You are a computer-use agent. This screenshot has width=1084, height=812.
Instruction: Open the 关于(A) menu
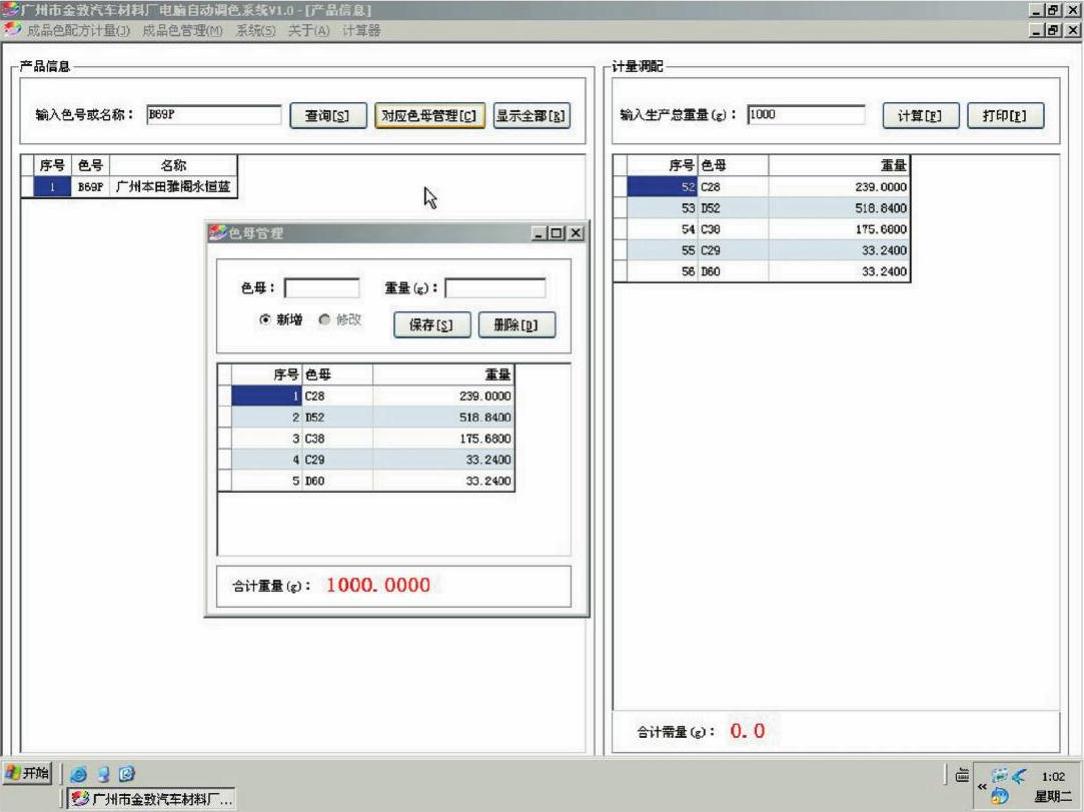[x=308, y=30]
